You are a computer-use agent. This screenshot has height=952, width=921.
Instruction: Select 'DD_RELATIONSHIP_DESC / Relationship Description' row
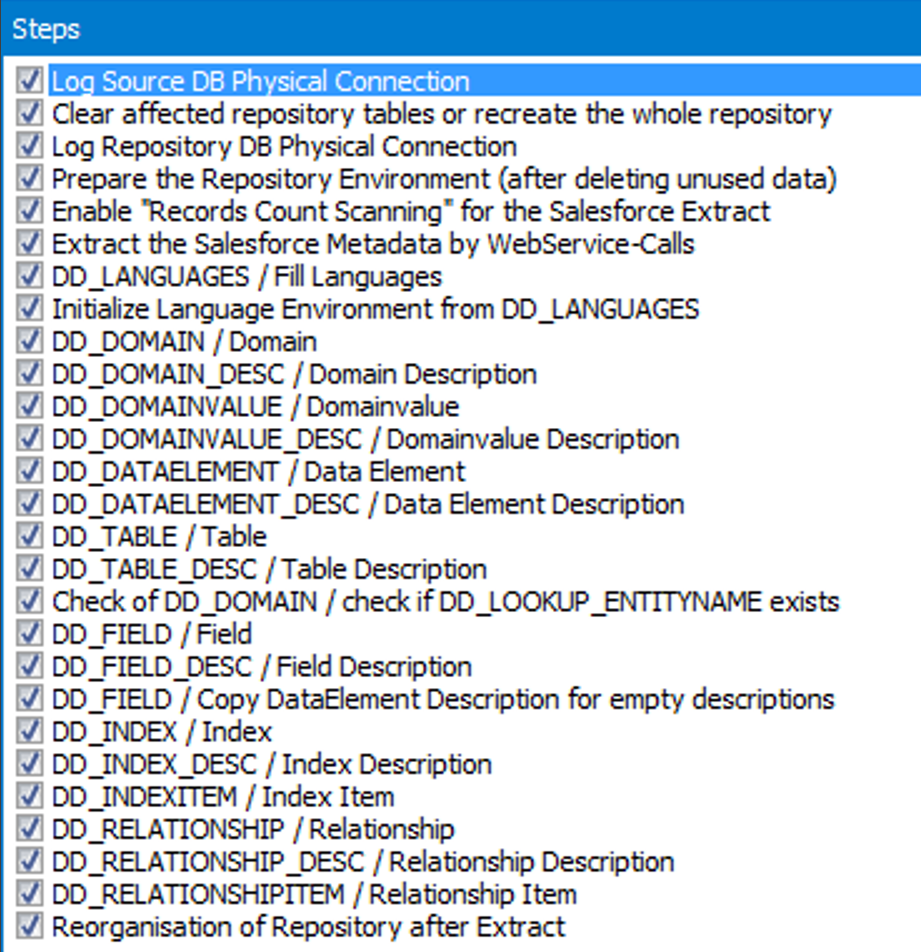363,862
